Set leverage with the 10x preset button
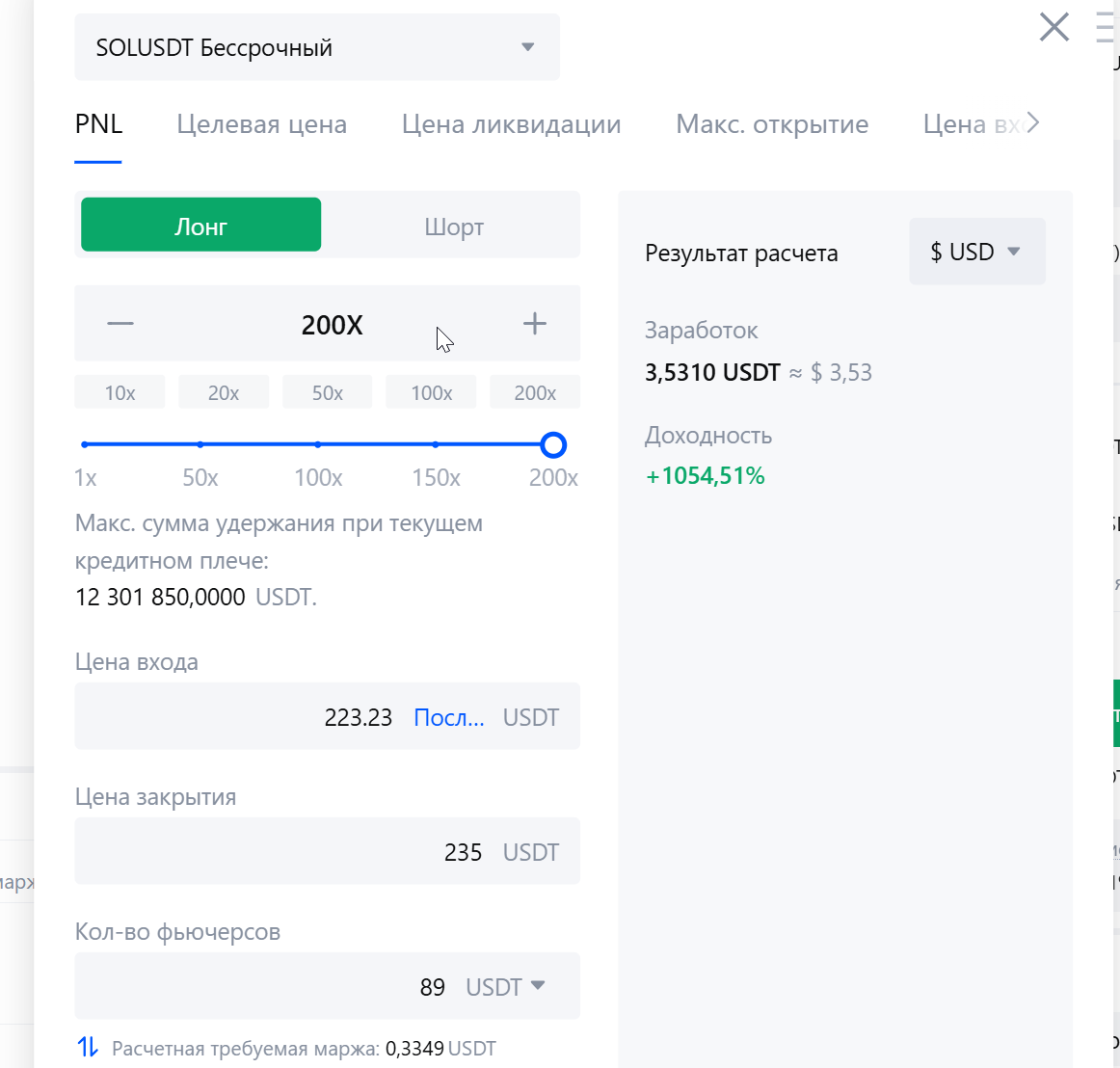 point(120,392)
